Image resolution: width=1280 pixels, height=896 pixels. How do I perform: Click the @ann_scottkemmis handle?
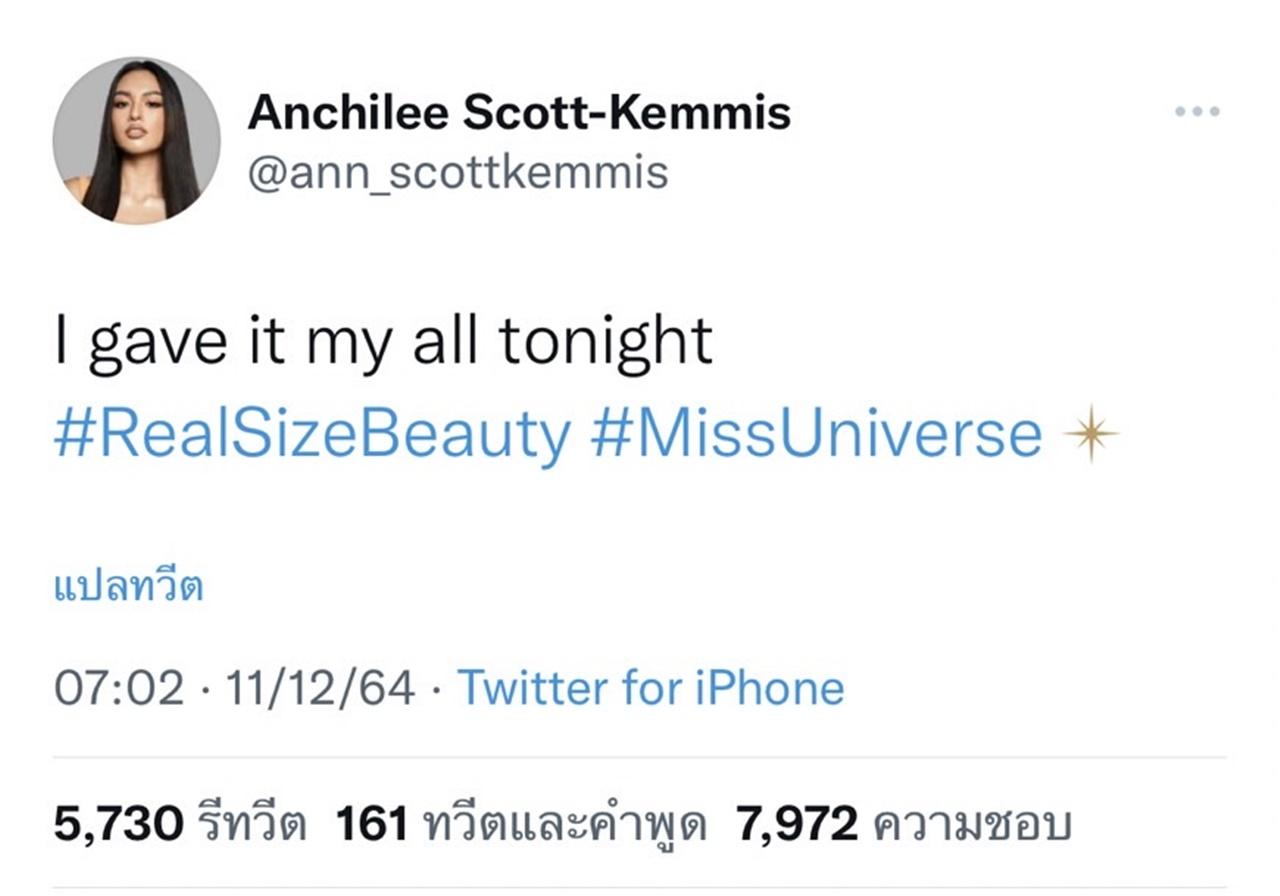(x=457, y=172)
